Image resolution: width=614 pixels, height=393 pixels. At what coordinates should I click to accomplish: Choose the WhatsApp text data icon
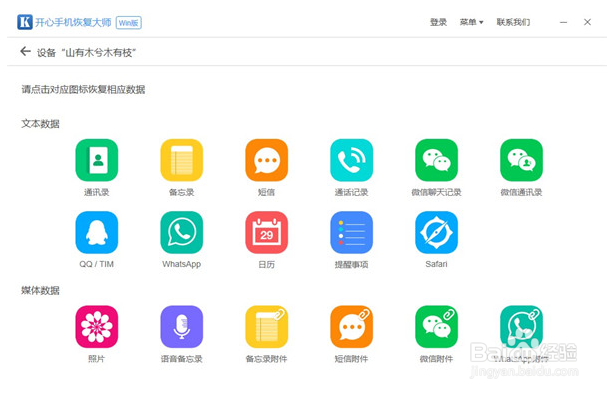(x=181, y=233)
